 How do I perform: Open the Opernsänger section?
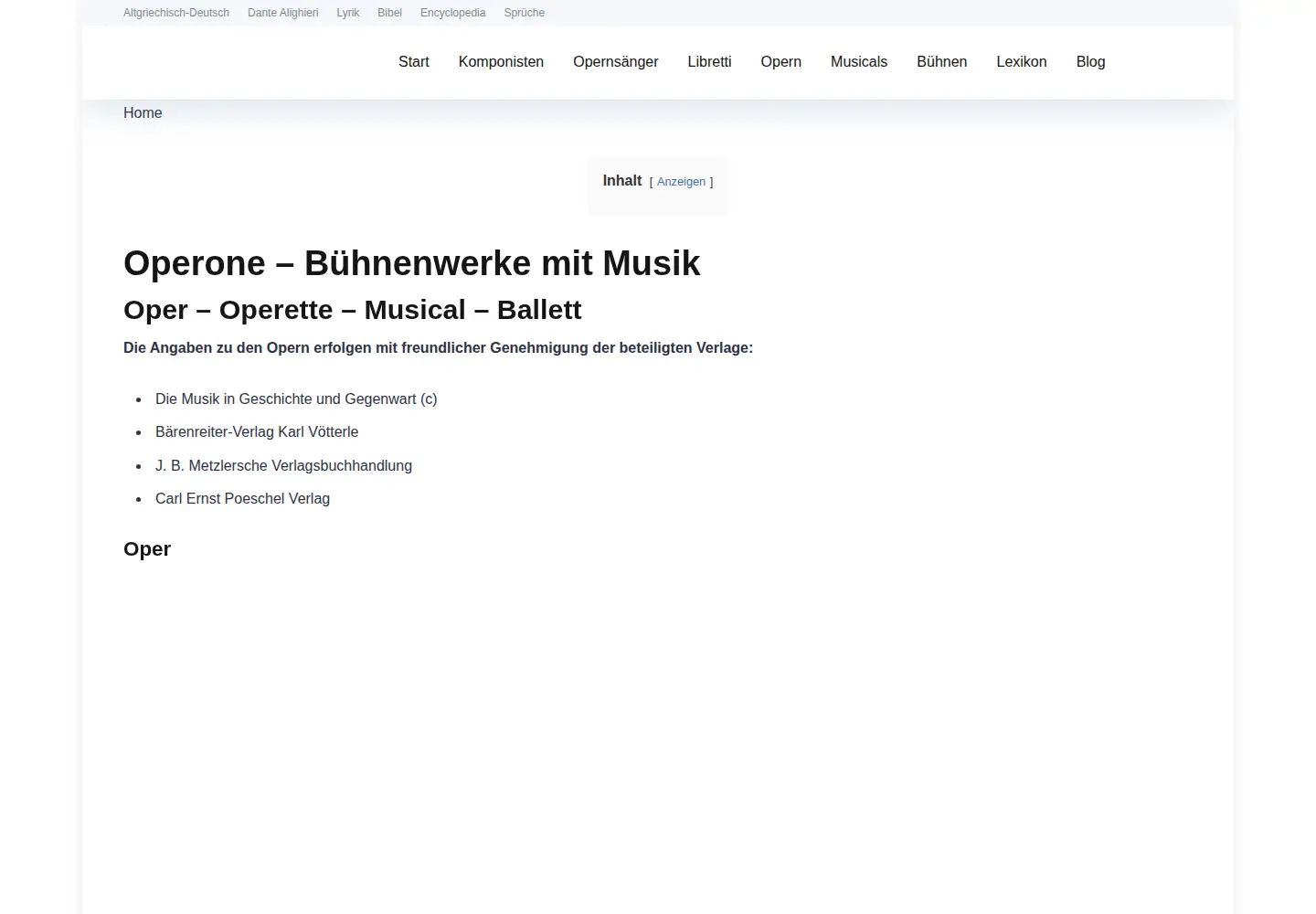point(615,62)
